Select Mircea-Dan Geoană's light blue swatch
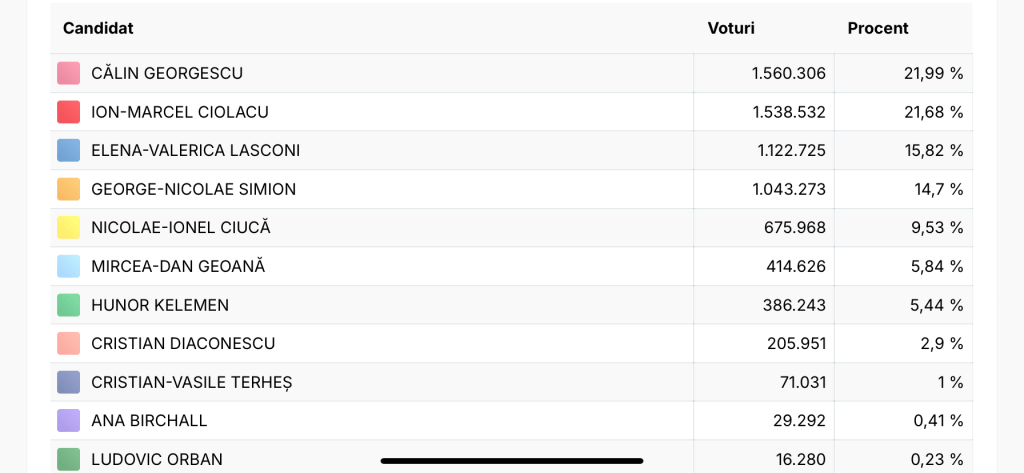Screen dimensions: 1024x473 coord(68,266)
